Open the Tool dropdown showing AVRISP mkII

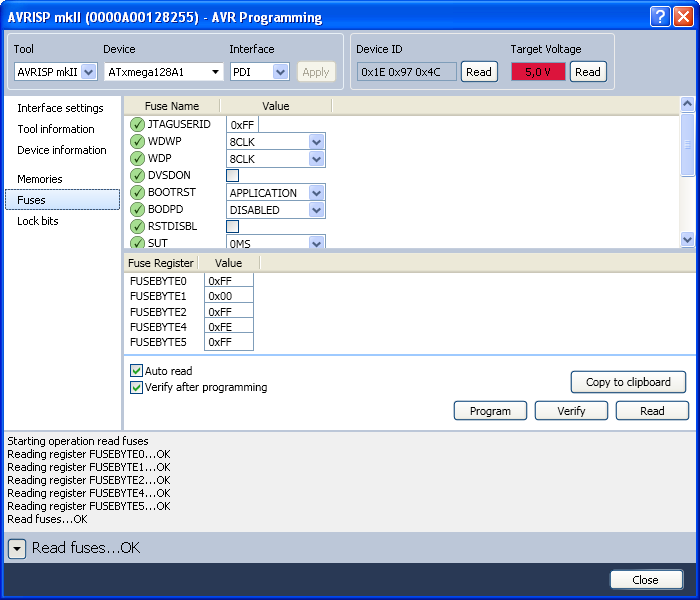pos(56,72)
